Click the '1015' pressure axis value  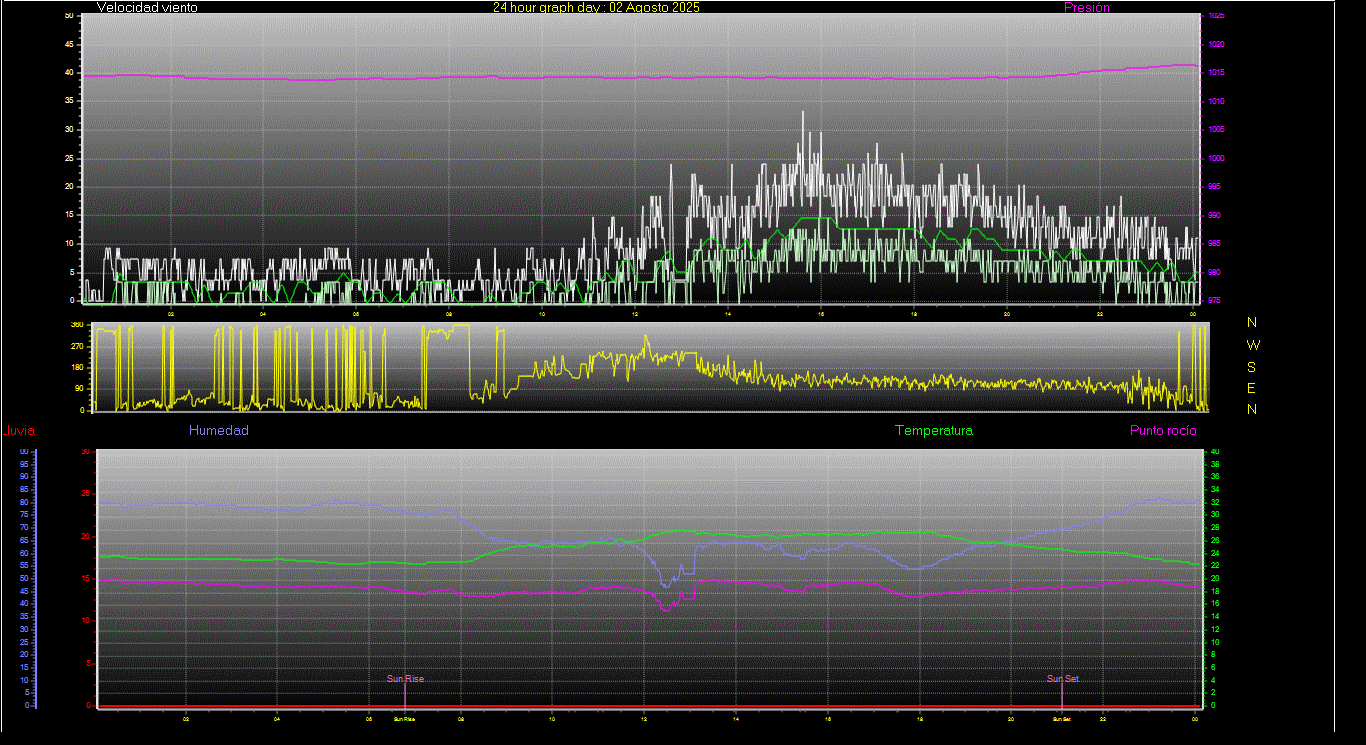pyautogui.click(x=1215, y=73)
